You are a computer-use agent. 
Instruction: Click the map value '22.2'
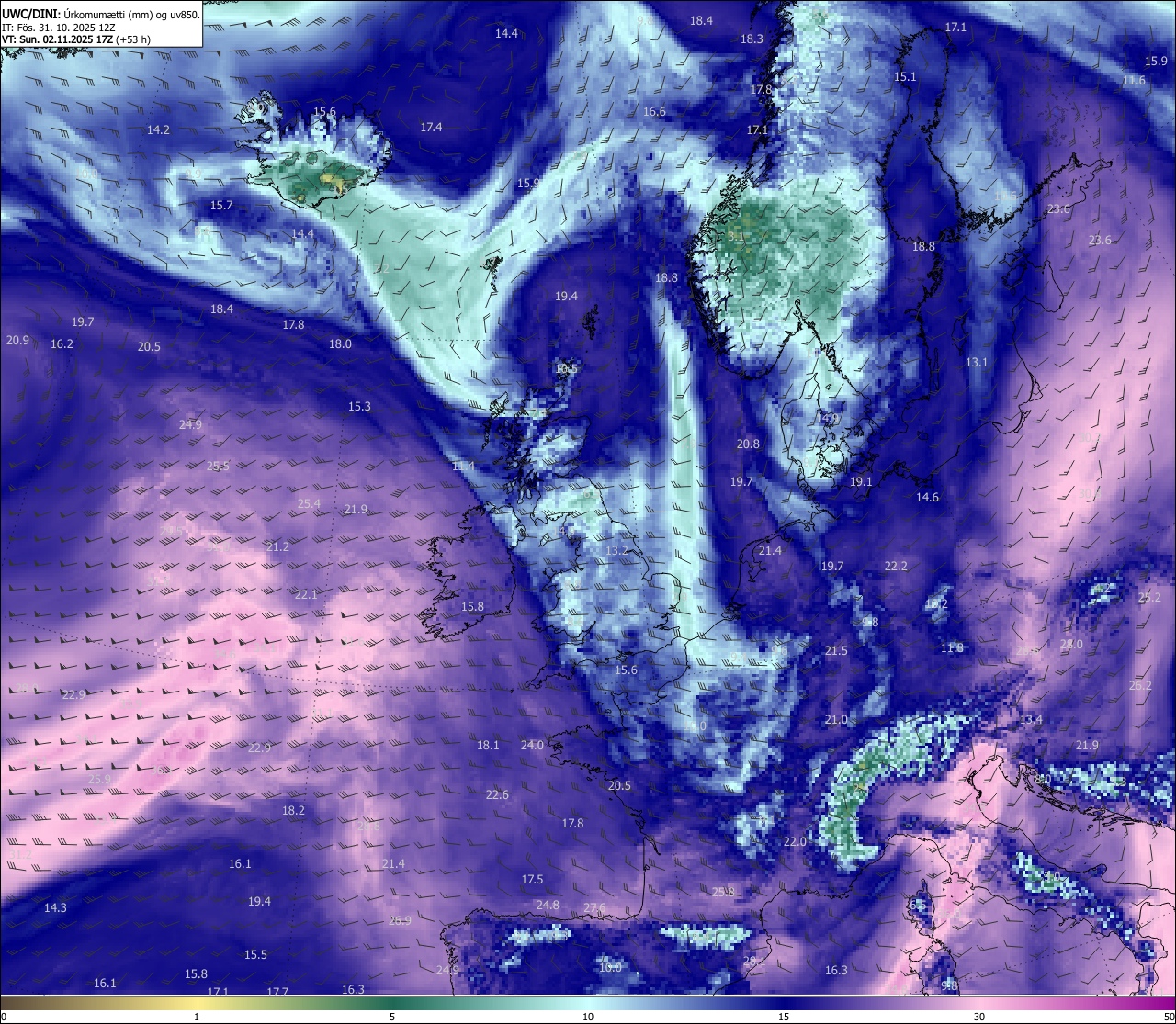click(x=896, y=566)
